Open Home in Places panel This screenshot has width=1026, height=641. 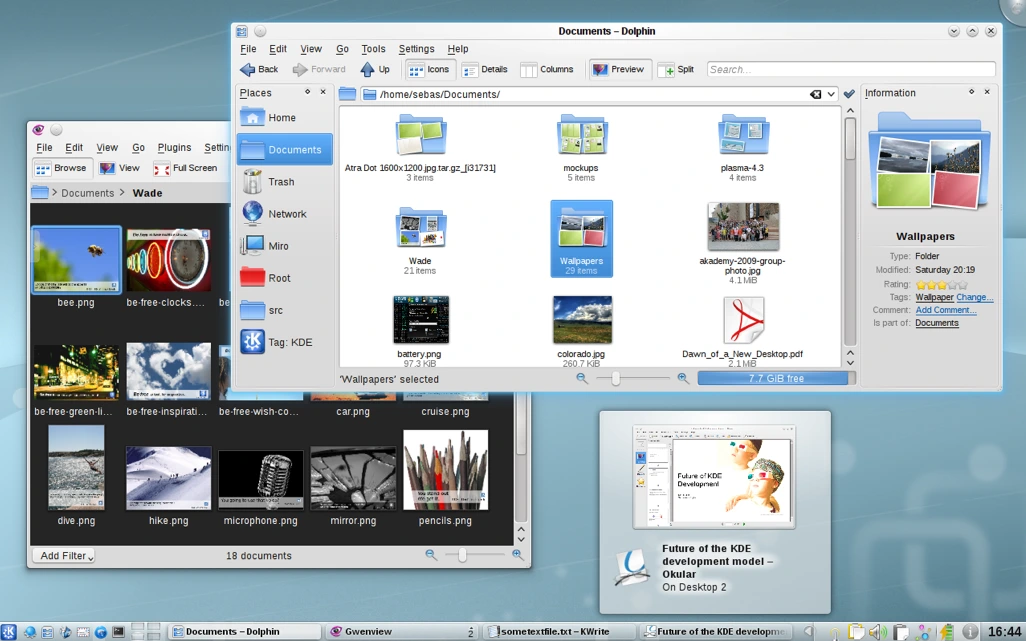pos(284,118)
